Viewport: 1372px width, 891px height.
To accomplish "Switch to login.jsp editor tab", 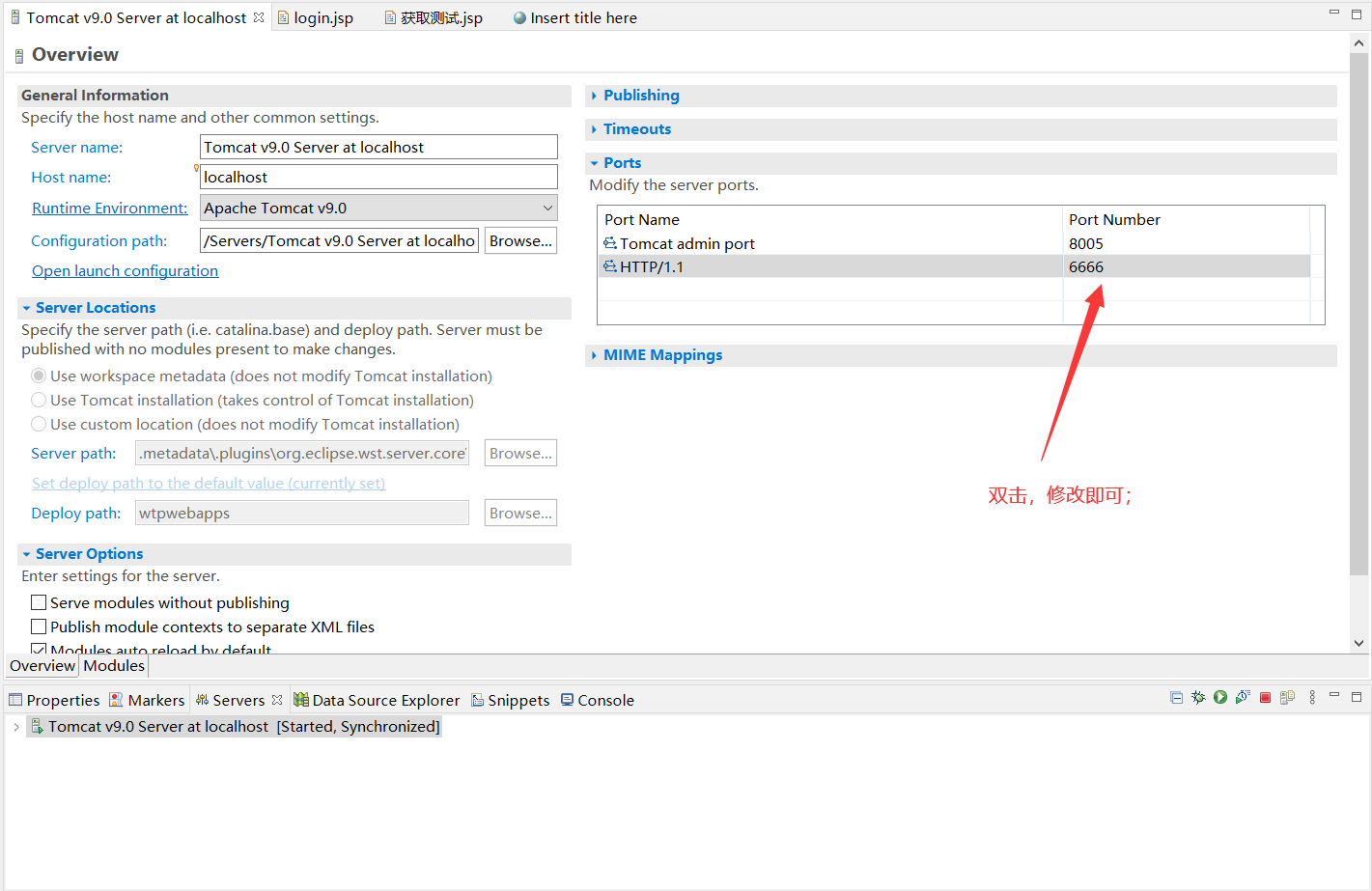I will click(x=315, y=17).
